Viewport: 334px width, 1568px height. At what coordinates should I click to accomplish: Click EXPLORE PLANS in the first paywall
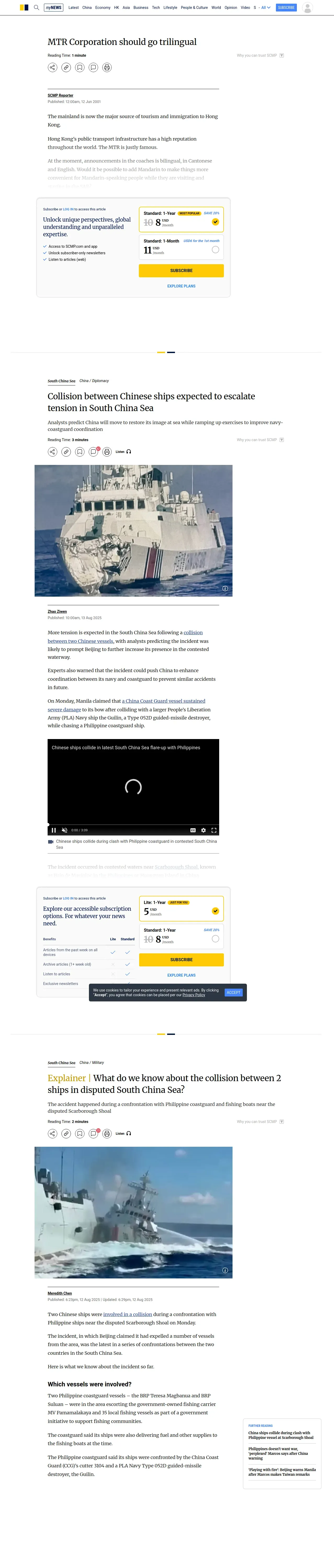tap(181, 286)
